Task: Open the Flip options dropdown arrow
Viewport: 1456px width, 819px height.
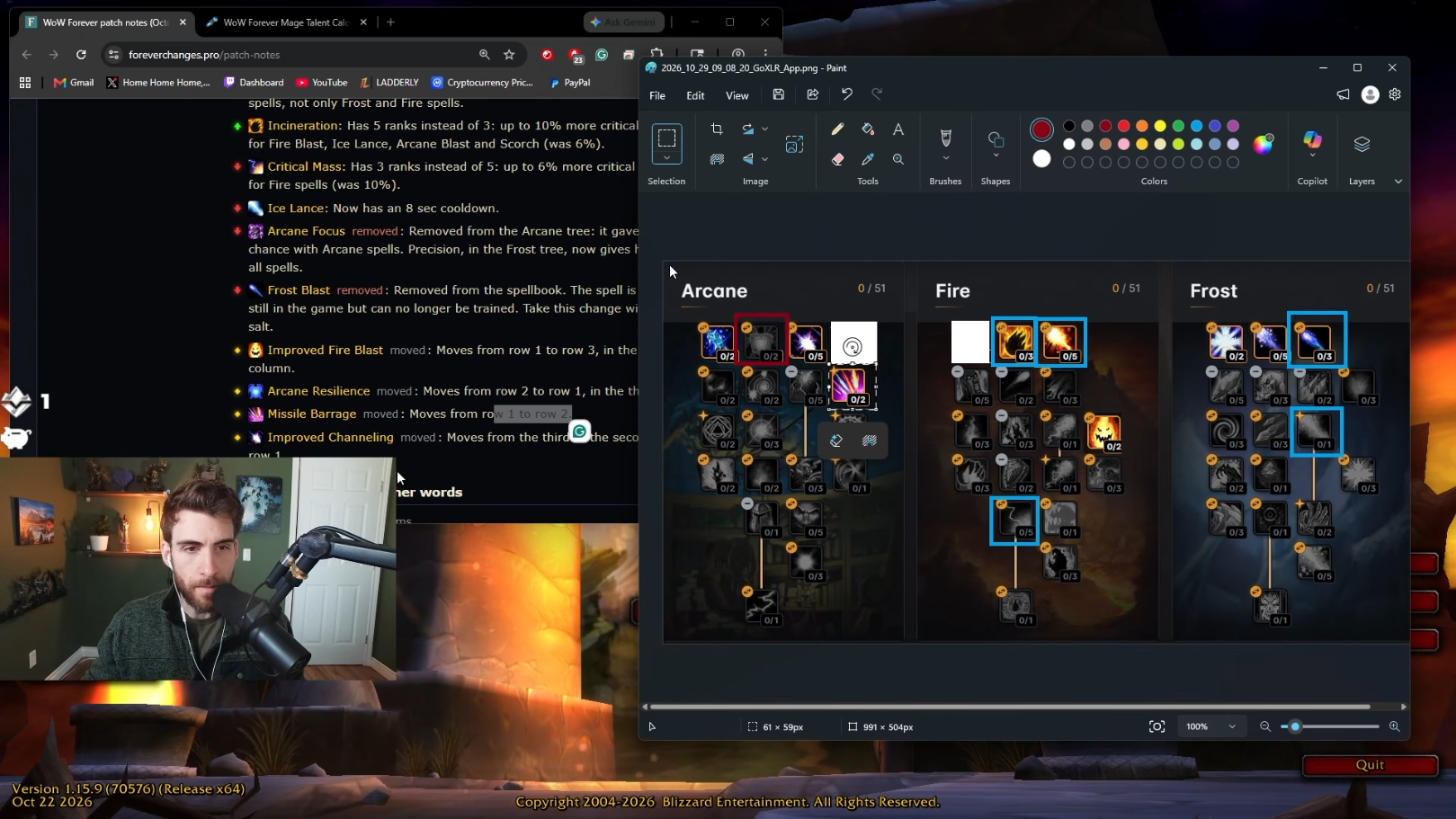Action: (765, 159)
